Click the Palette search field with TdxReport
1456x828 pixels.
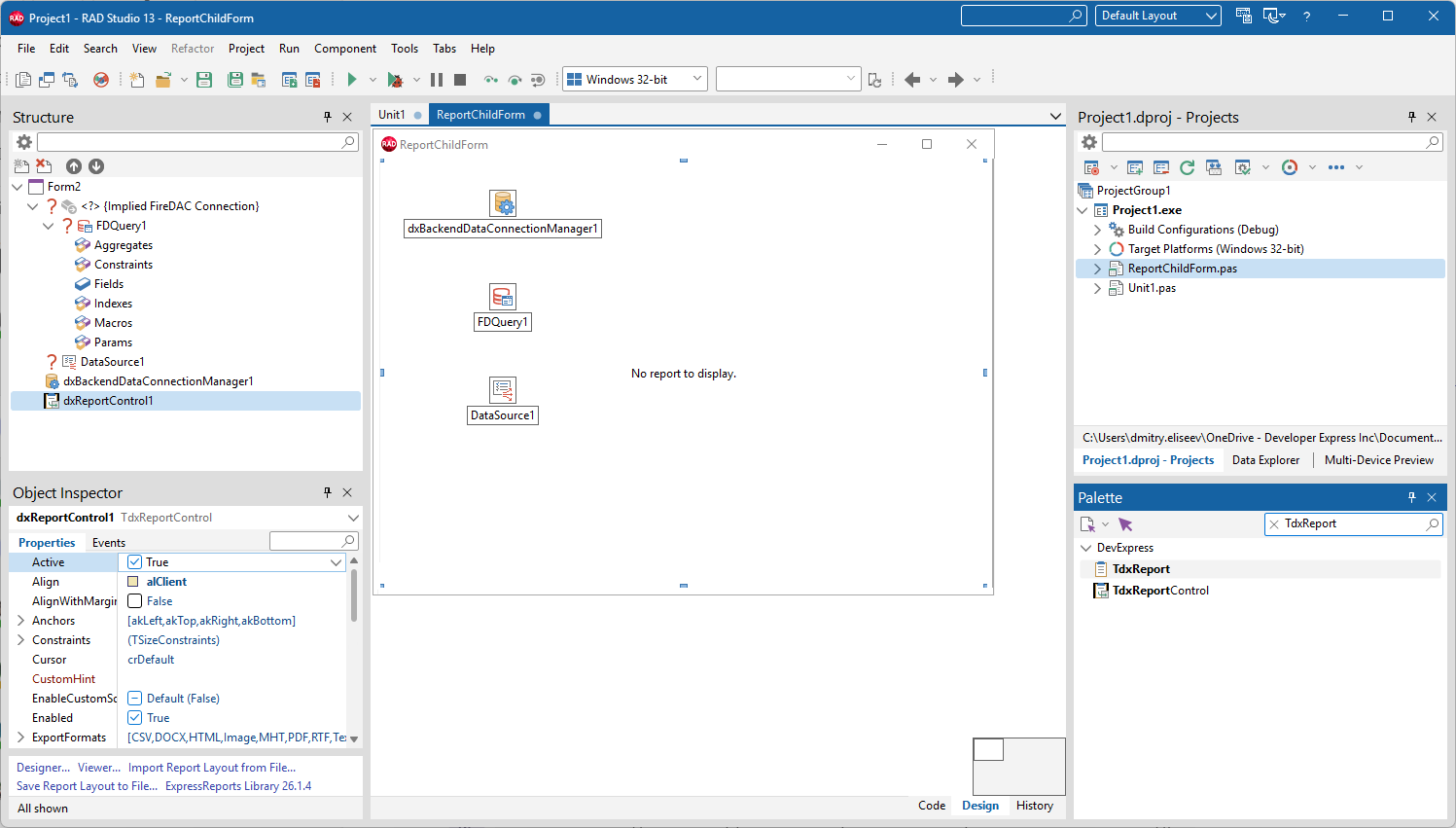click(x=1352, y=523)
